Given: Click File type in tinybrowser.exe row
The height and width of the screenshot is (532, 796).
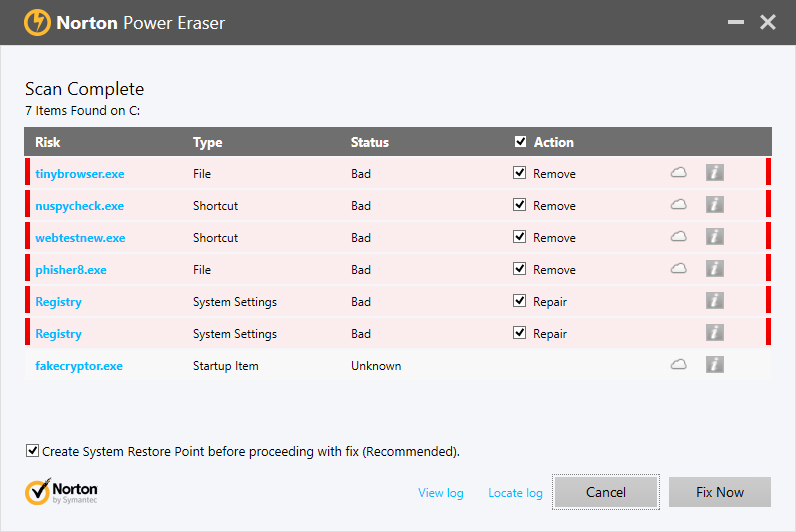Looking at the screenshot, I should click(202, 174).
